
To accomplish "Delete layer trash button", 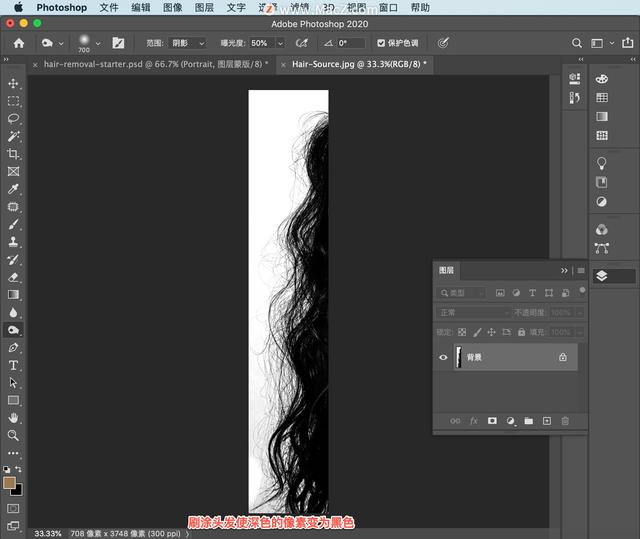I will [565, 421].
